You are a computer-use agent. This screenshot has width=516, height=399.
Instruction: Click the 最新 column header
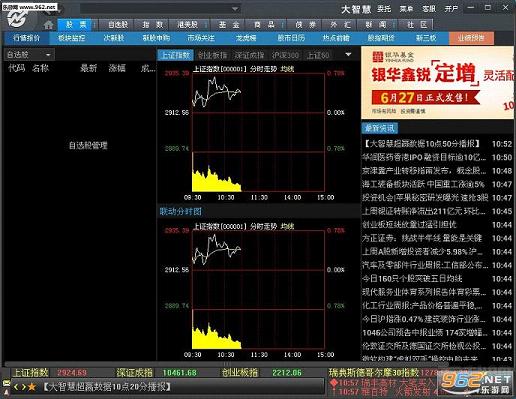(x=88, y=68)
